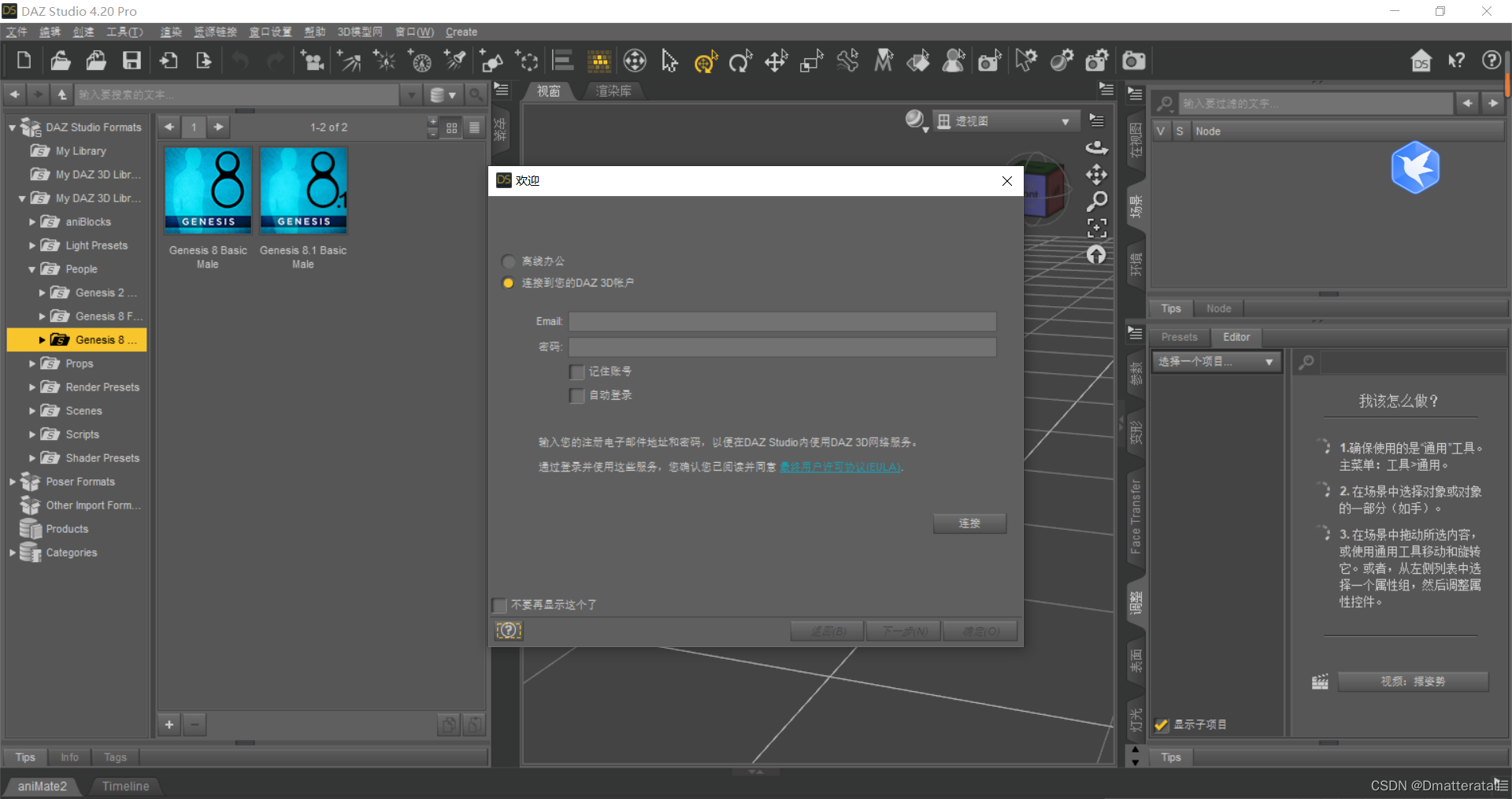Select the Universal tool (yellow highlighted)

click(706, 61)
